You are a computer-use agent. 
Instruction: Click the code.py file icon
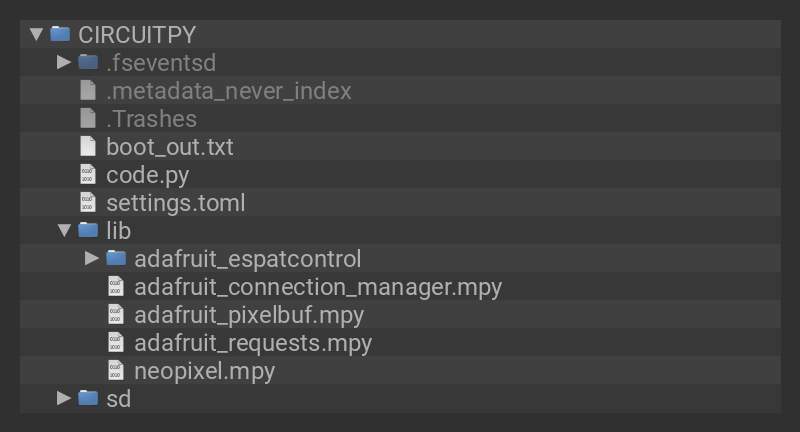coord(88,174)
